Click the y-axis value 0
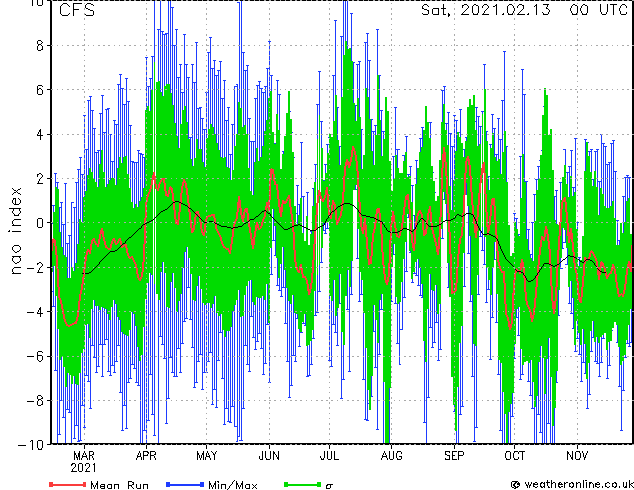Viewport: 634px width, 490px height. (40, 223)
